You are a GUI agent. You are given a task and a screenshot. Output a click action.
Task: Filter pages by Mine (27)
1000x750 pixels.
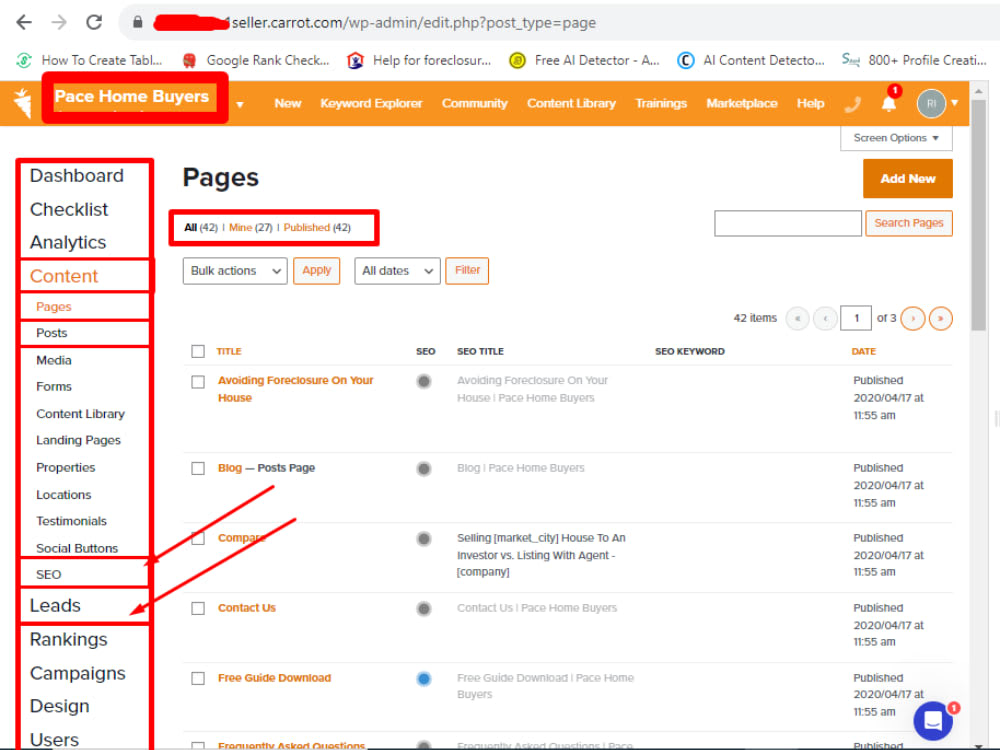click(x=251, y=228)
